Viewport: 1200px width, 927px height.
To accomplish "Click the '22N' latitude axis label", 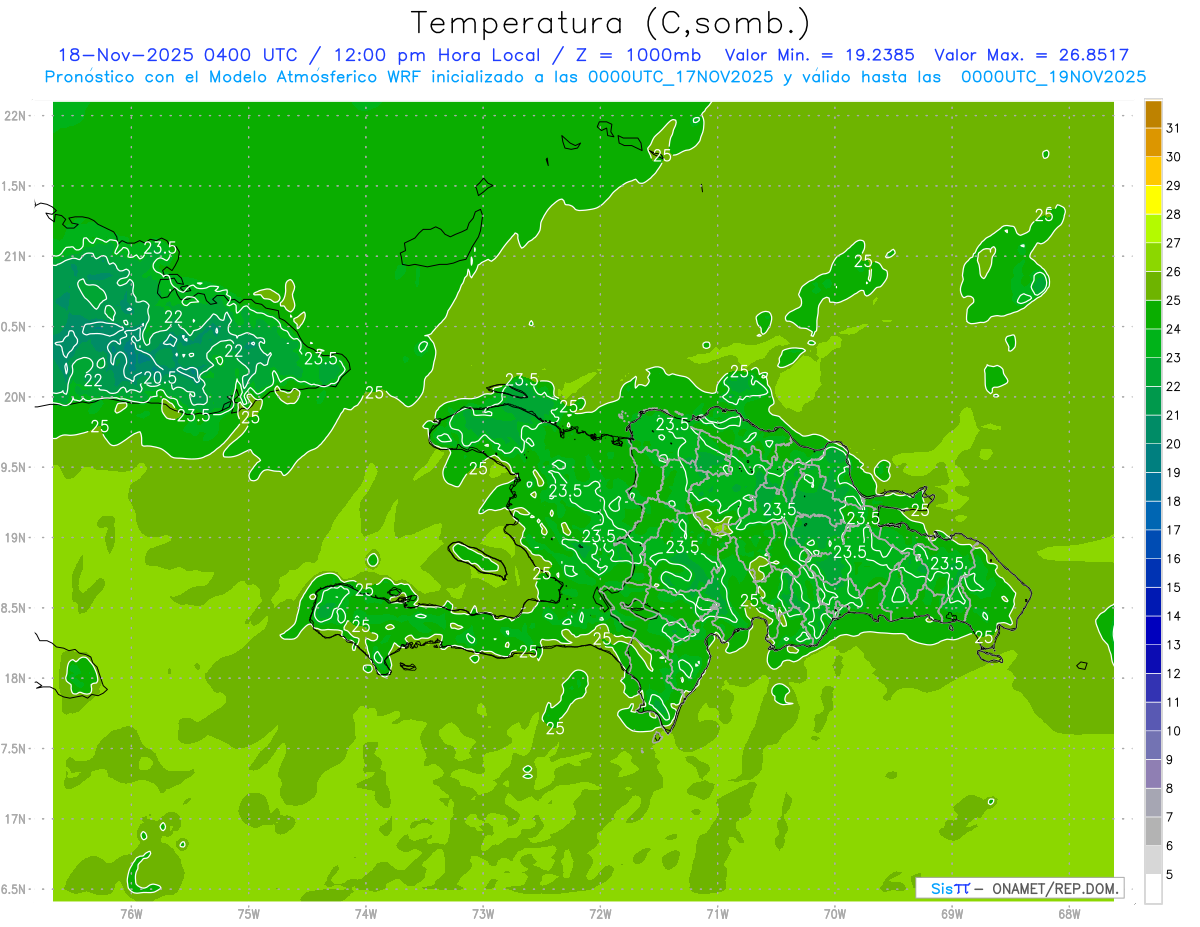I will pos(14,116).
